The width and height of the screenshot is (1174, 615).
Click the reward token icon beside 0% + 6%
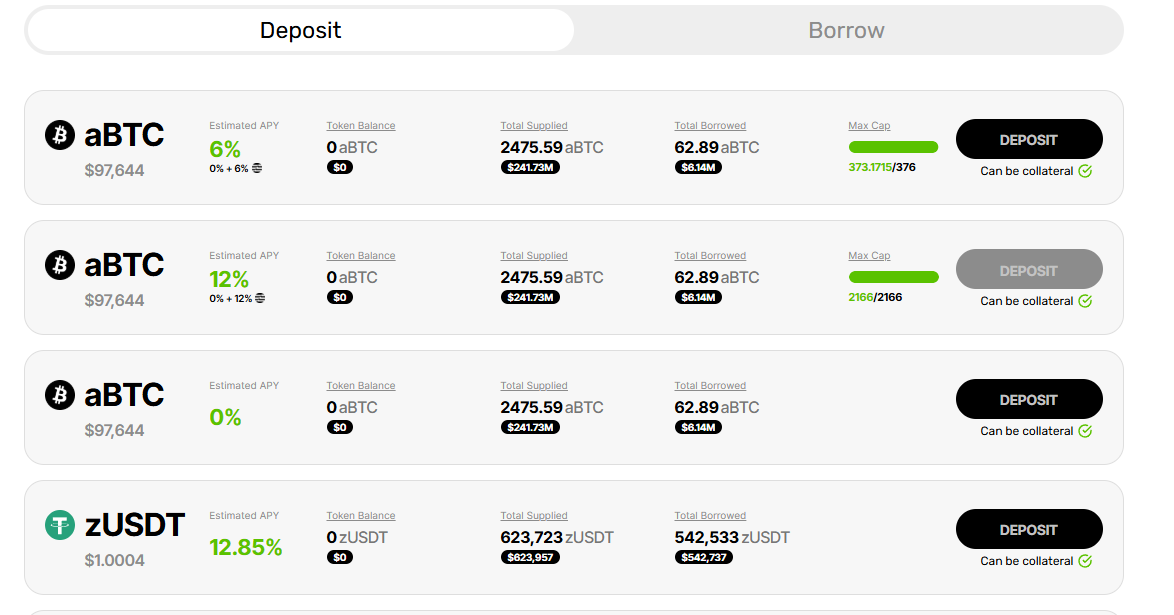[257, 168]
